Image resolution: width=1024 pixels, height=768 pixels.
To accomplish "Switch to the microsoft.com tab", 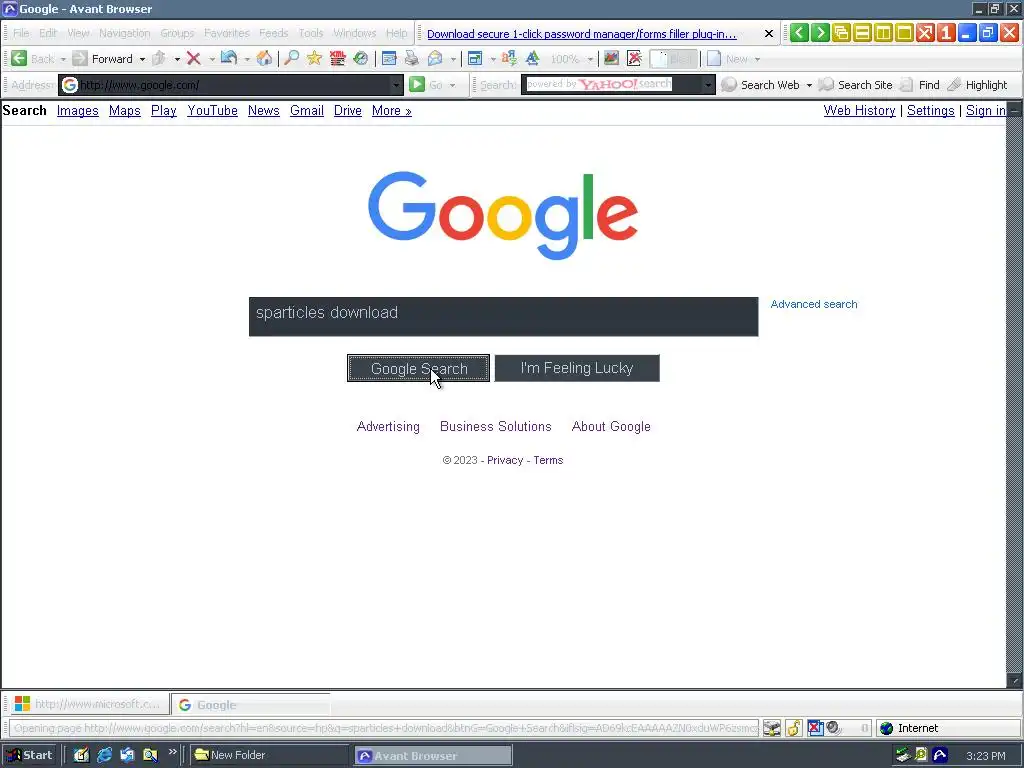I will pyautogui.click(x=88, y=704).
